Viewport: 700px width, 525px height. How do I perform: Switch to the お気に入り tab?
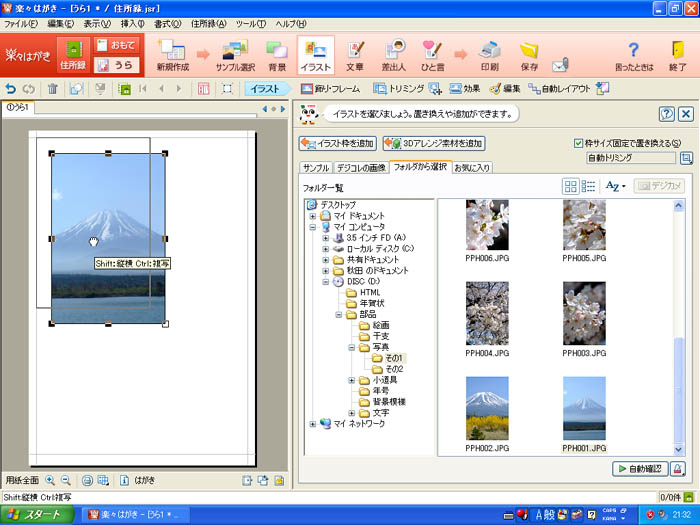tap(472, 167)
